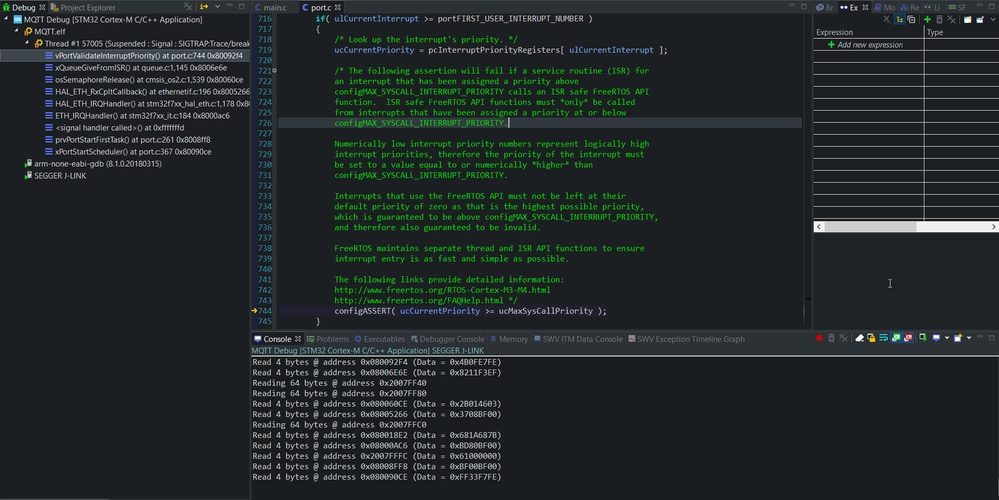The height and width of the screenshot is (500, 999).
Task: Collapse Thread #1 57005 node
Action: 27,43
